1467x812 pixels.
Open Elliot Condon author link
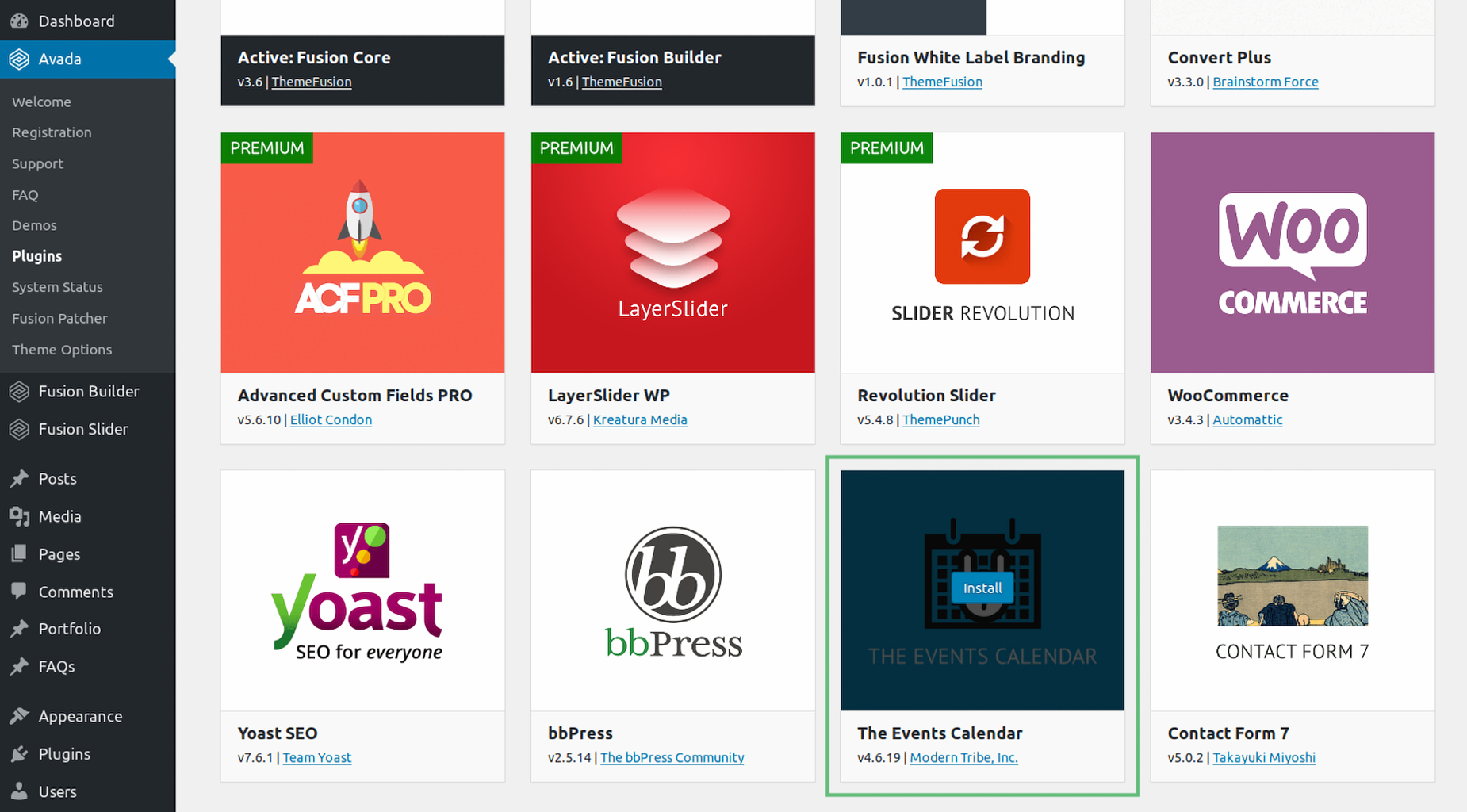(331, 419)
